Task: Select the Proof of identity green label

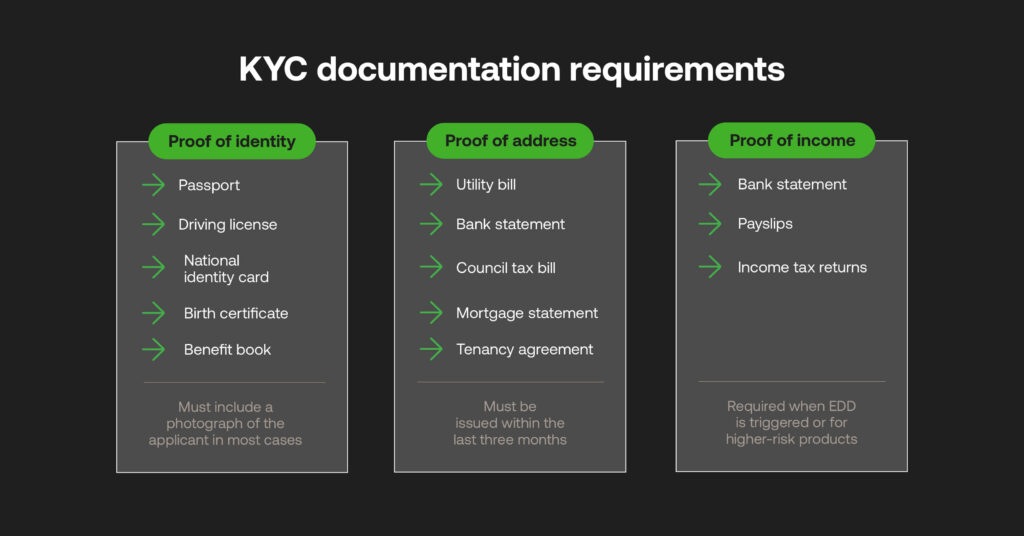Action: click(232, 141)
